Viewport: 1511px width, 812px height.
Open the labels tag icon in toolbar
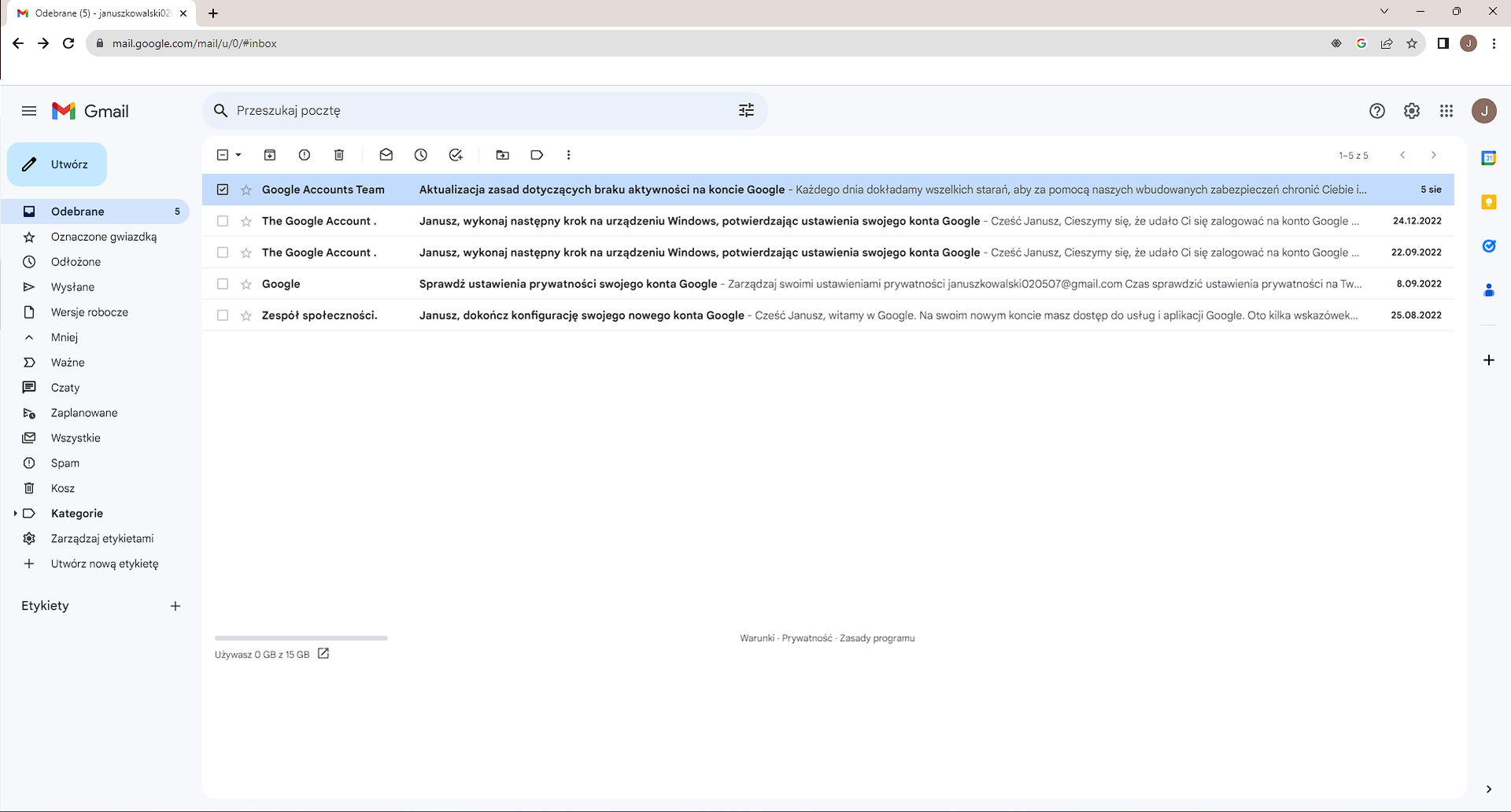[537, 155]
